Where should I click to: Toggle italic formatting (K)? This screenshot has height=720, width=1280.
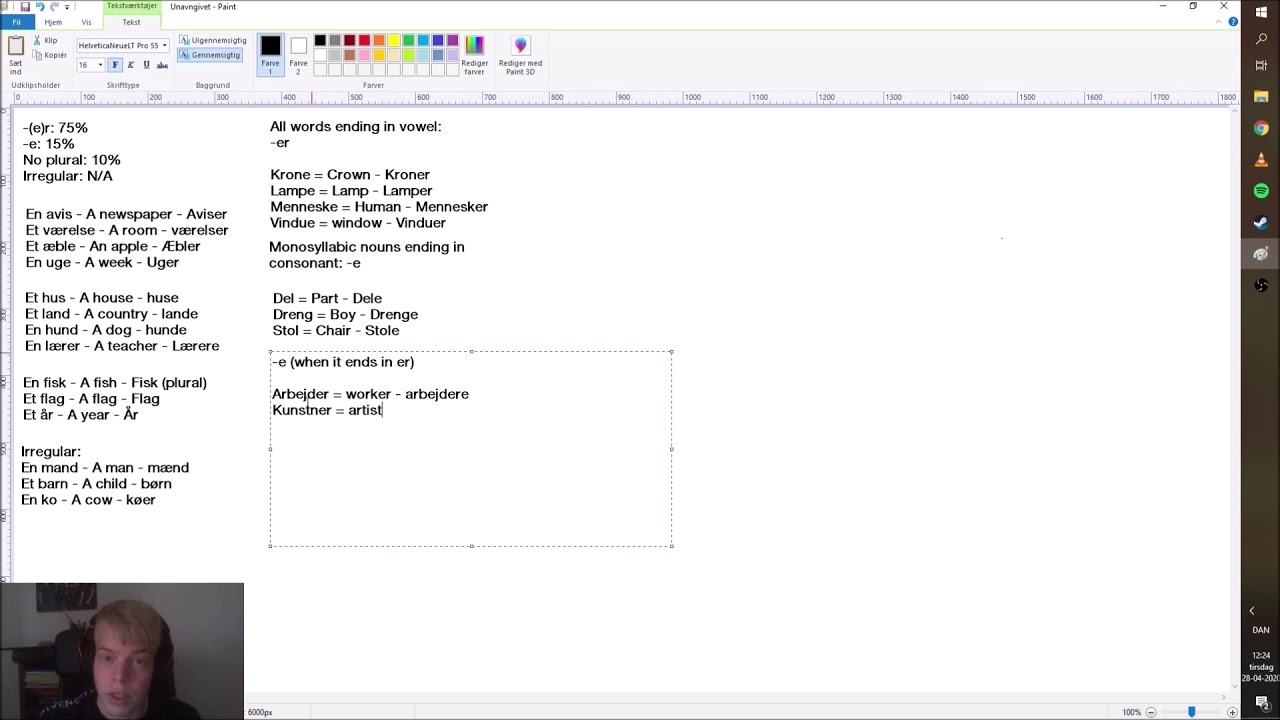130,65
